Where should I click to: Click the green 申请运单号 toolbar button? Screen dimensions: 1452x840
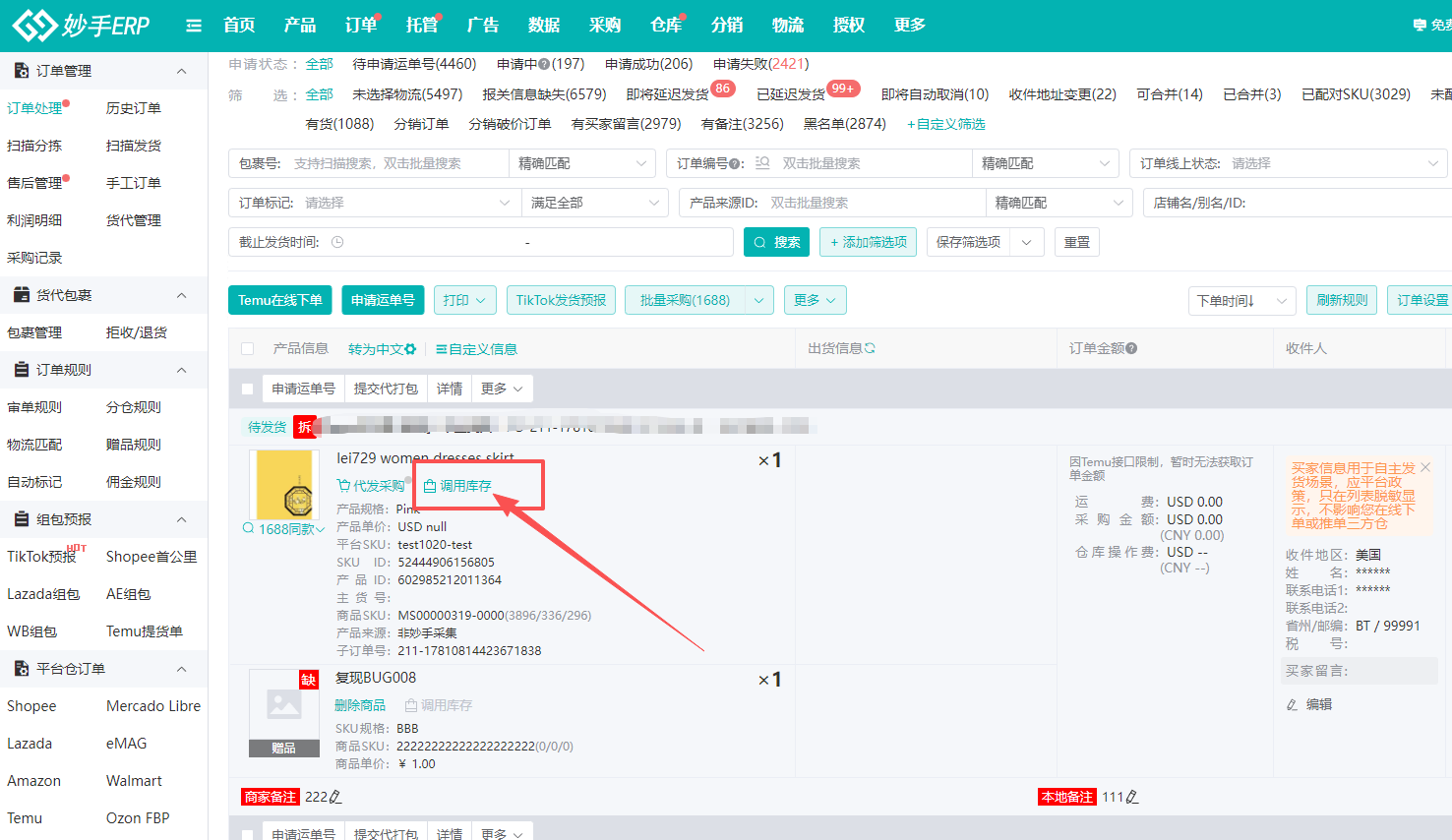click(383, 300)
